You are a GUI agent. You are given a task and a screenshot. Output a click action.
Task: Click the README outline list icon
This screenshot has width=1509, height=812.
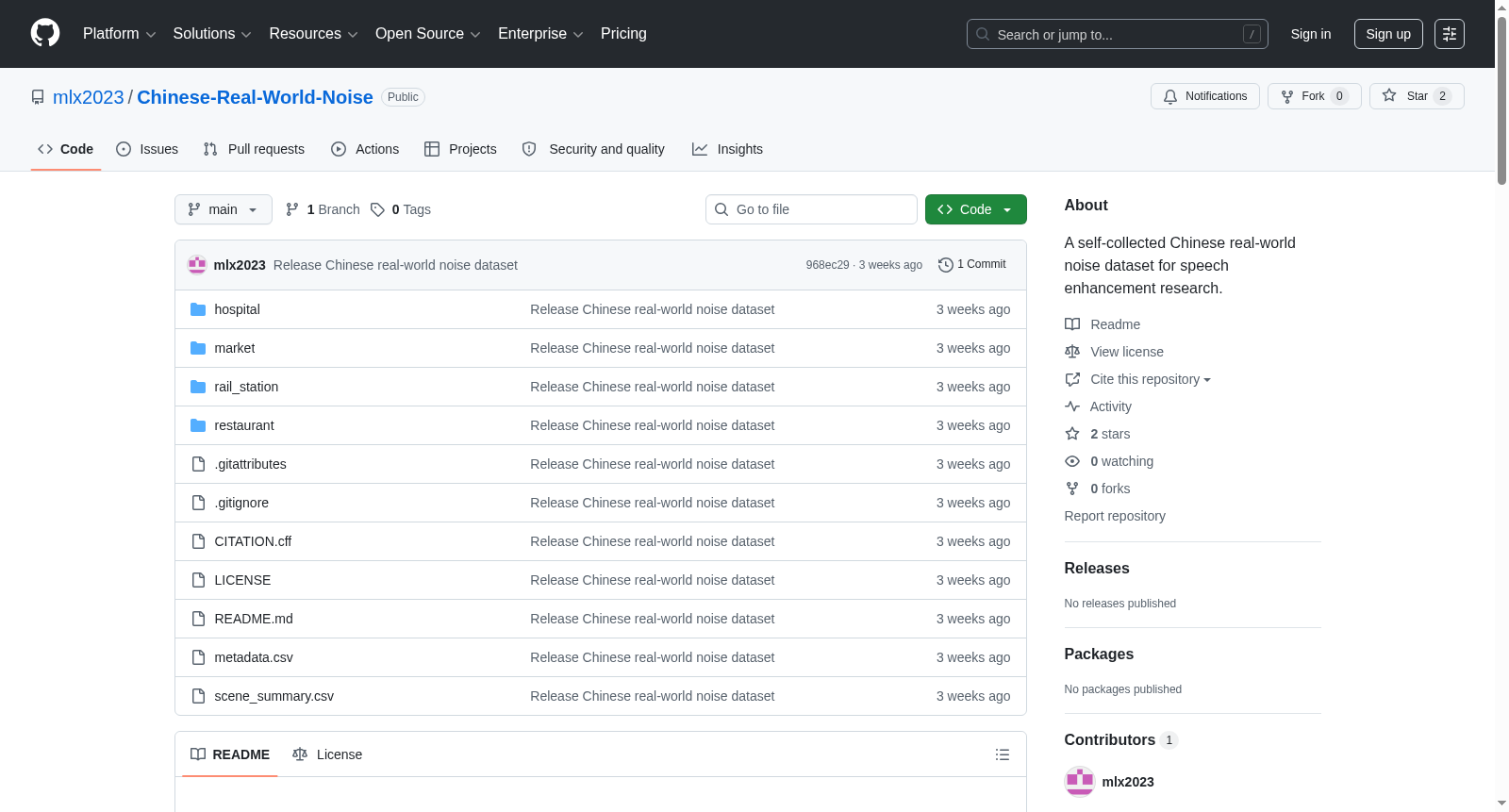point(1003,754)
